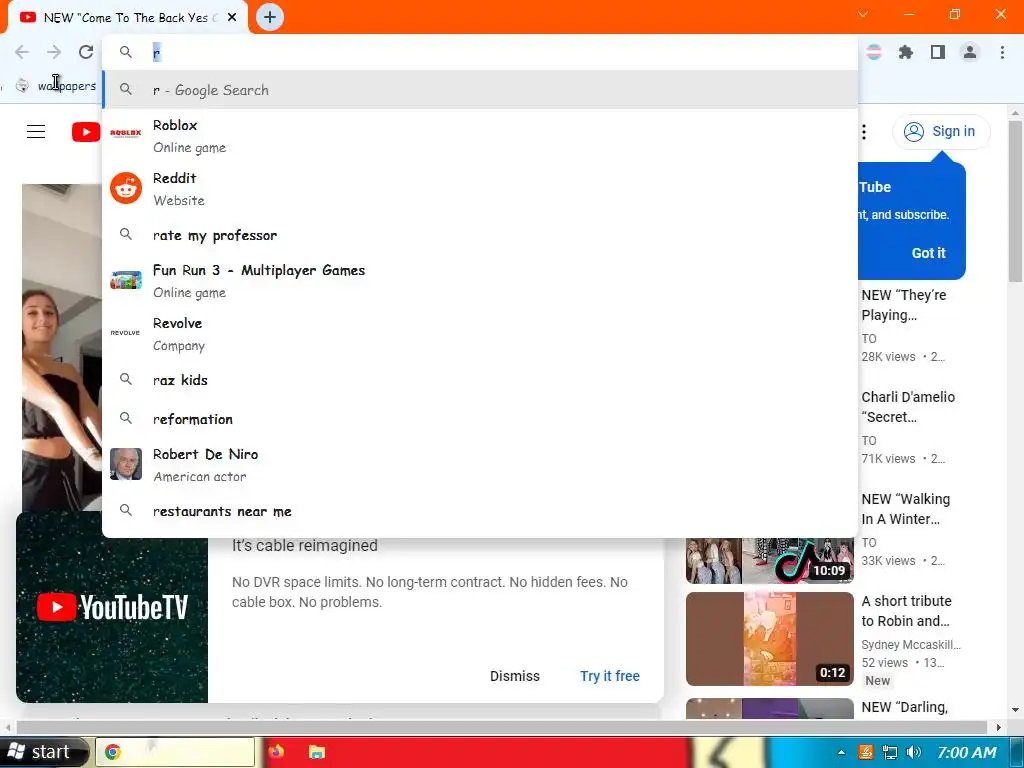The height and width of the screenshot is (768, 1024).
Task: Open the YouTube hamburger guide menu
Action: pyautogui.click(x=36, y=132)
